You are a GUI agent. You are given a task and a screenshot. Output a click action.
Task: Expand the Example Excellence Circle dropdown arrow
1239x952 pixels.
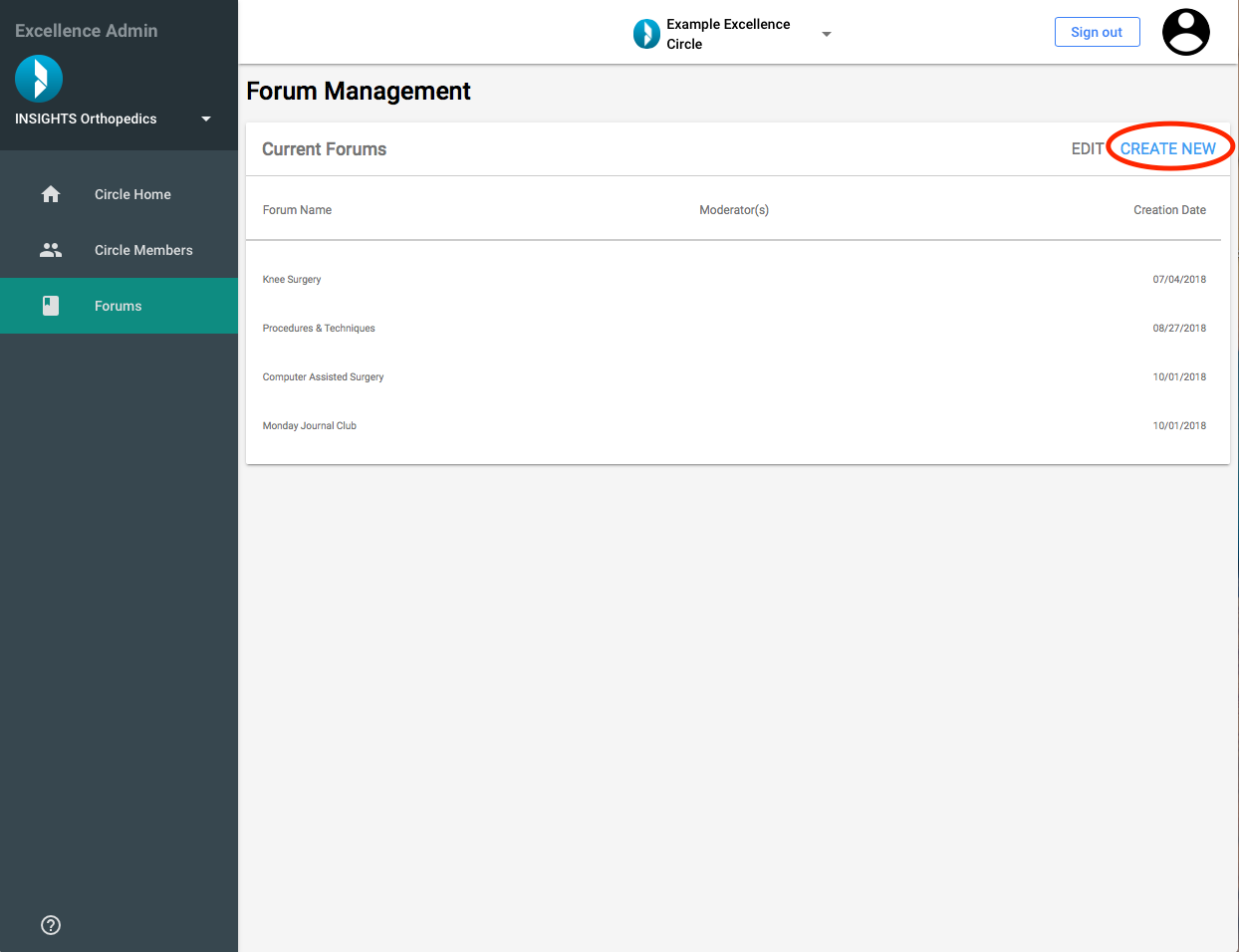[826, 34]
